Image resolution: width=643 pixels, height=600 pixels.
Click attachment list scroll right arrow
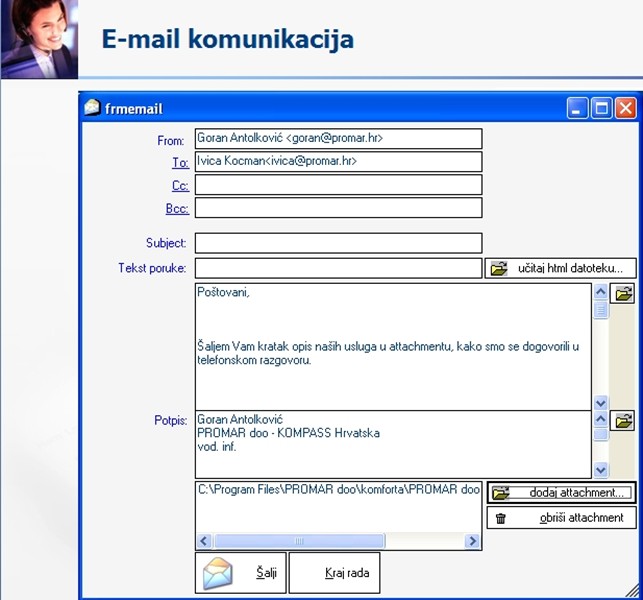472,541
